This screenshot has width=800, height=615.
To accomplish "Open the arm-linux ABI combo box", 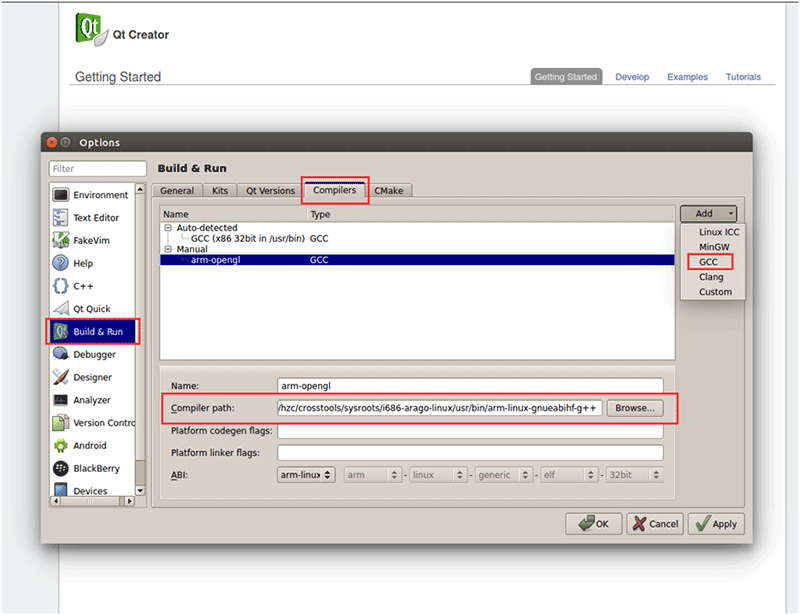I will tap(306, 475).
